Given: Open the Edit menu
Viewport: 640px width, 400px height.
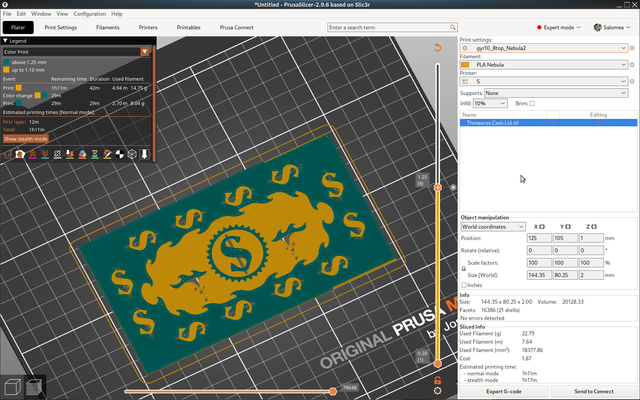Looking at the screenshot, I should 21,13.
